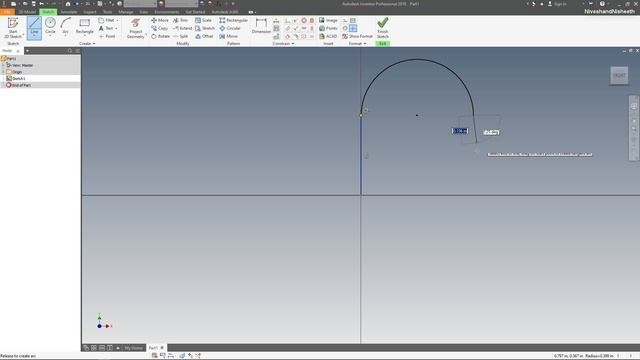Select Sketch1 in model browser
This screenshot has height=360, width=640.
(x=16, y=78)
